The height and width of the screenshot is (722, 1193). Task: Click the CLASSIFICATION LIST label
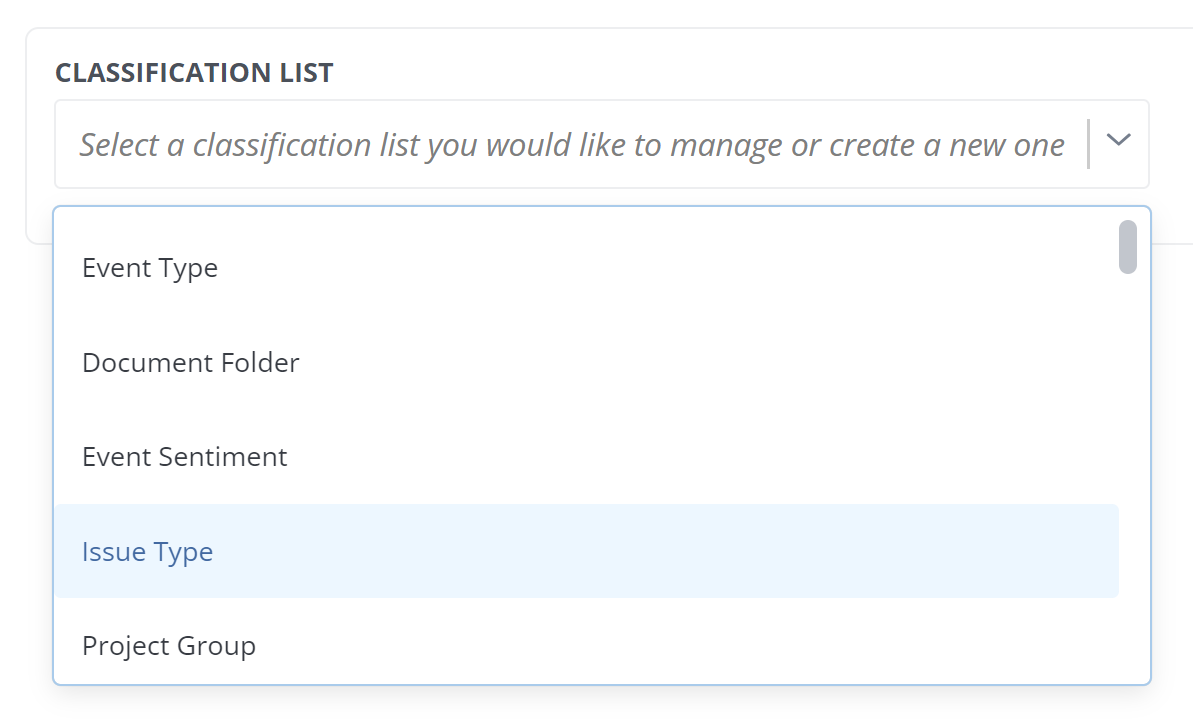(x=194, y=72)
